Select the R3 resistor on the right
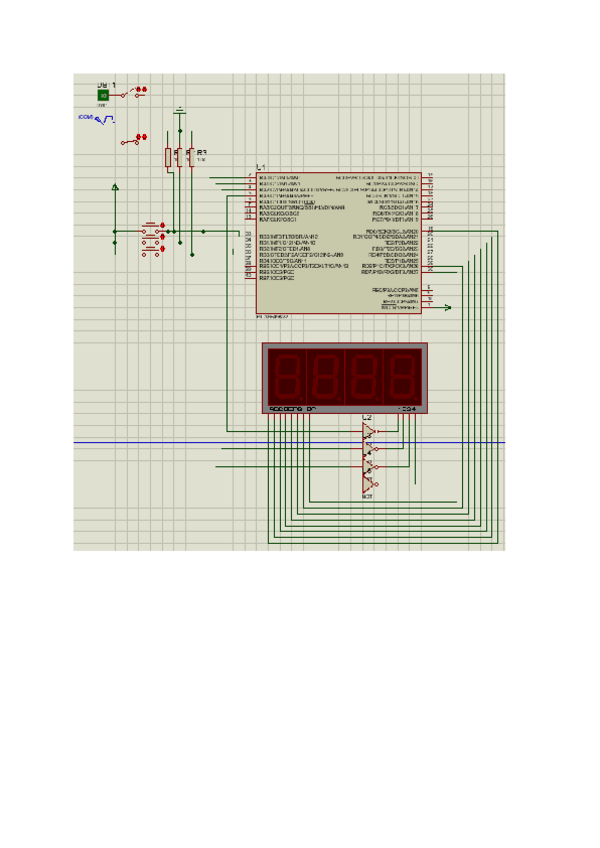600x848 pixels. 191,156
